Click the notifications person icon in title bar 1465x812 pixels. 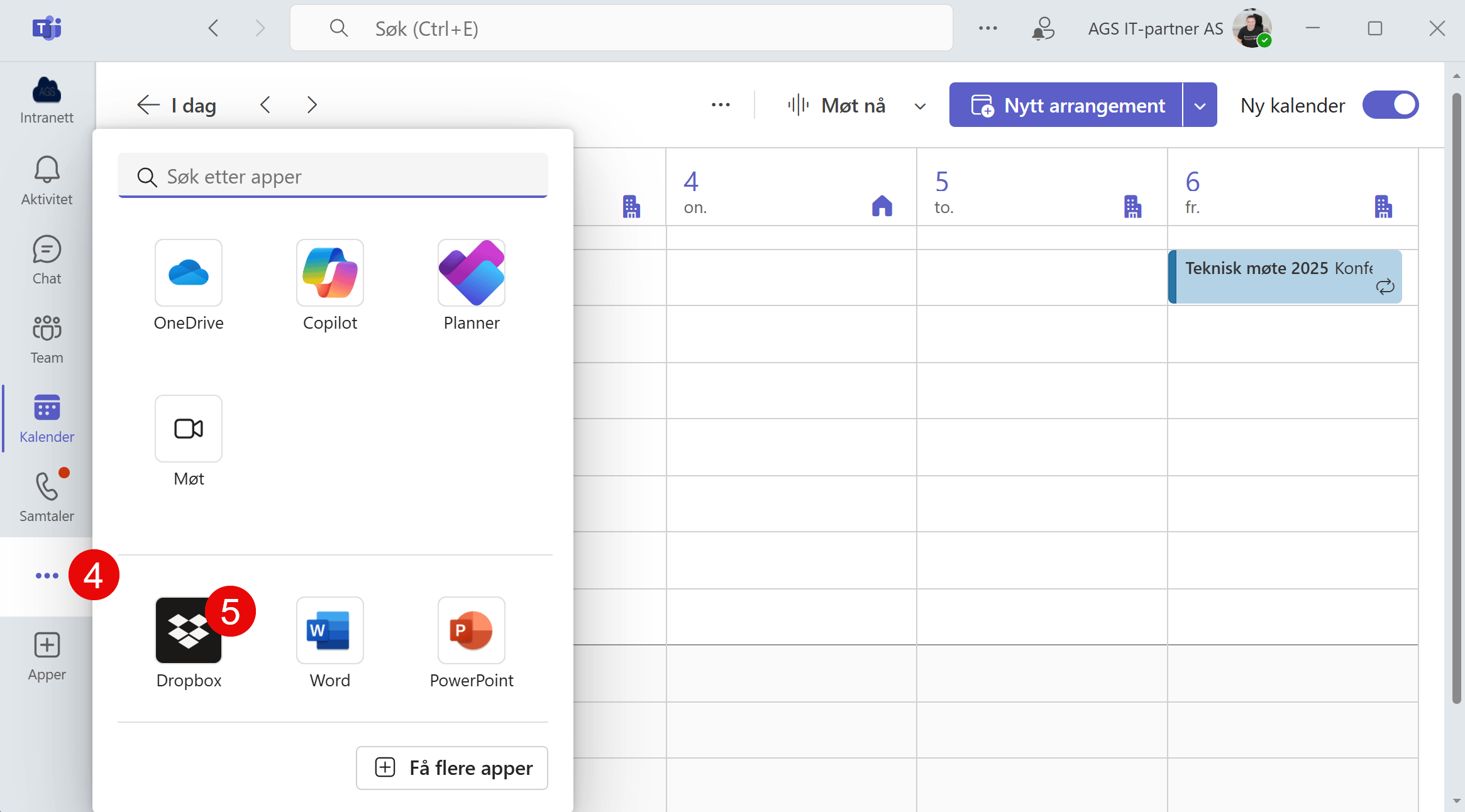pyautogui.click(x=1043, y=28)
